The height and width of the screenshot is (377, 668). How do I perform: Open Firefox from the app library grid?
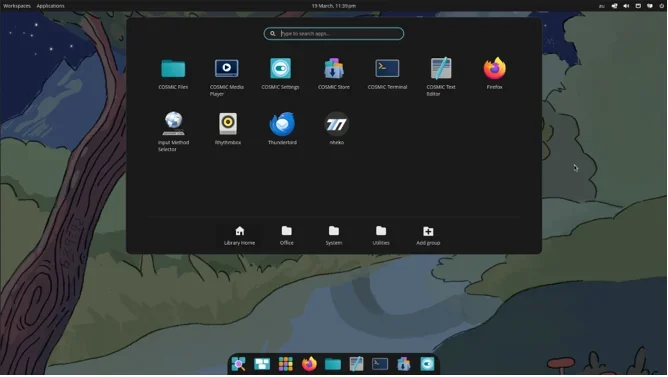(494, 74)
